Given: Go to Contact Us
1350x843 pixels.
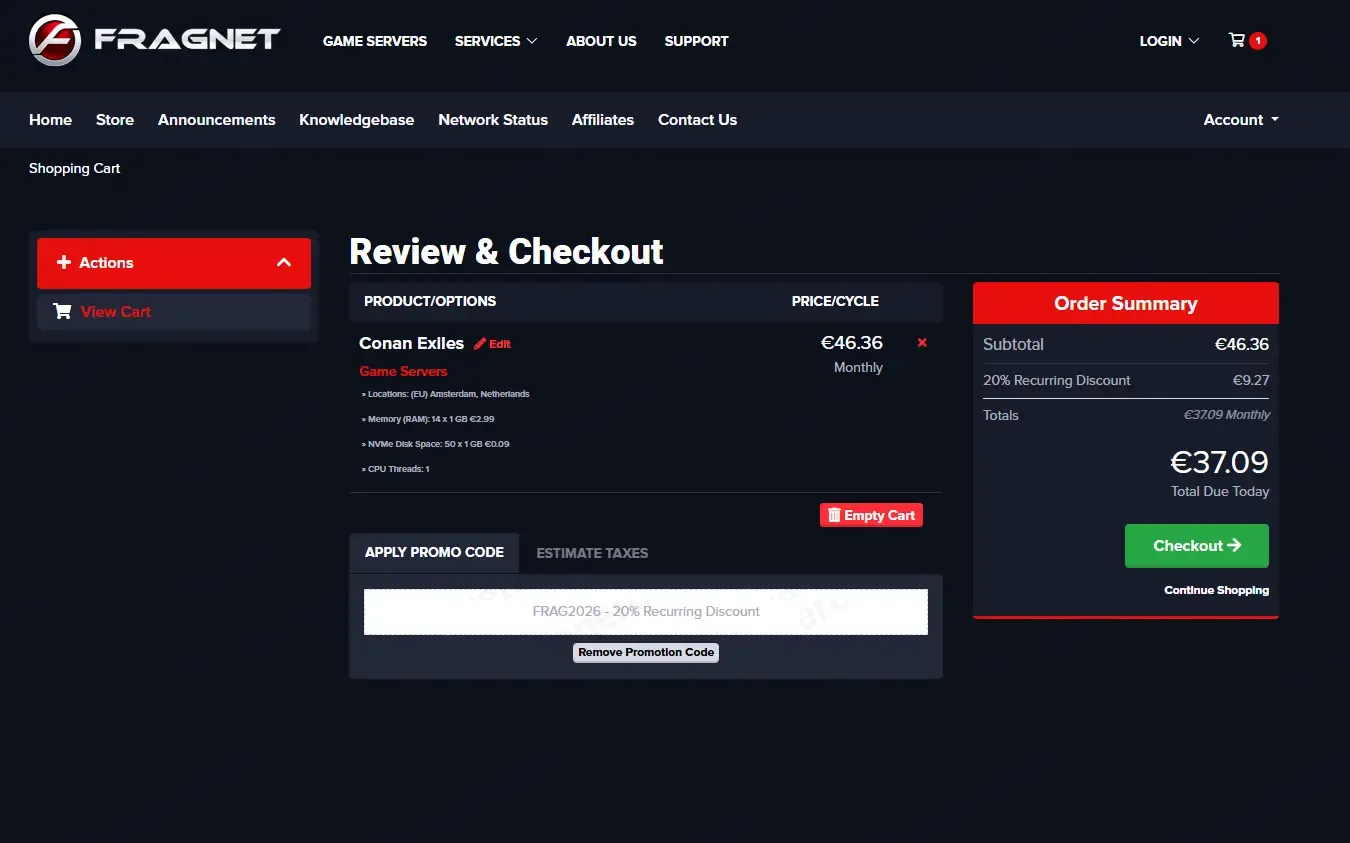Looking at the screenshot, I should pos(697,120).
